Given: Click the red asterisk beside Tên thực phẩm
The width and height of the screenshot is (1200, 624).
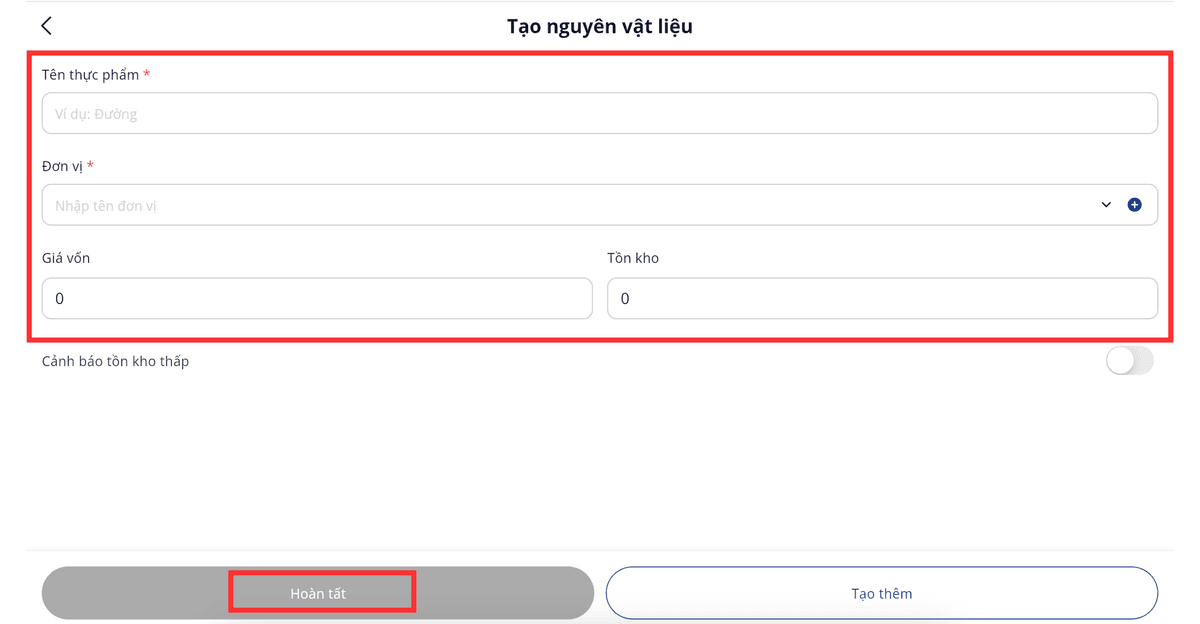Looking at the screenshot, I should pyautogui.click(x=147, y=75).
